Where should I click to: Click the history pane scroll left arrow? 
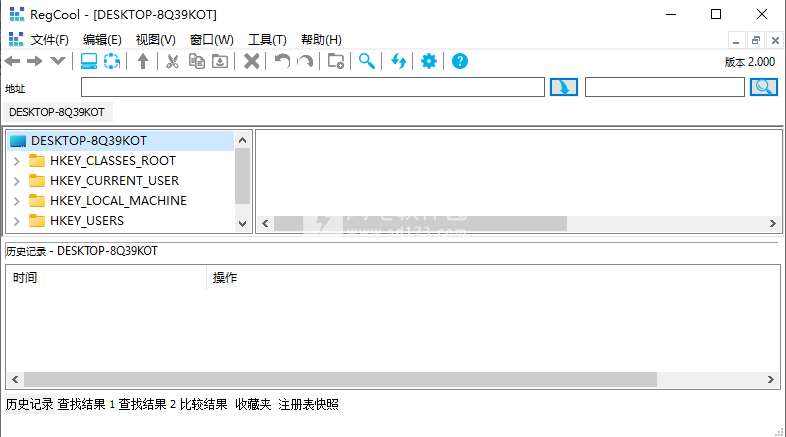tap(15, 379)
